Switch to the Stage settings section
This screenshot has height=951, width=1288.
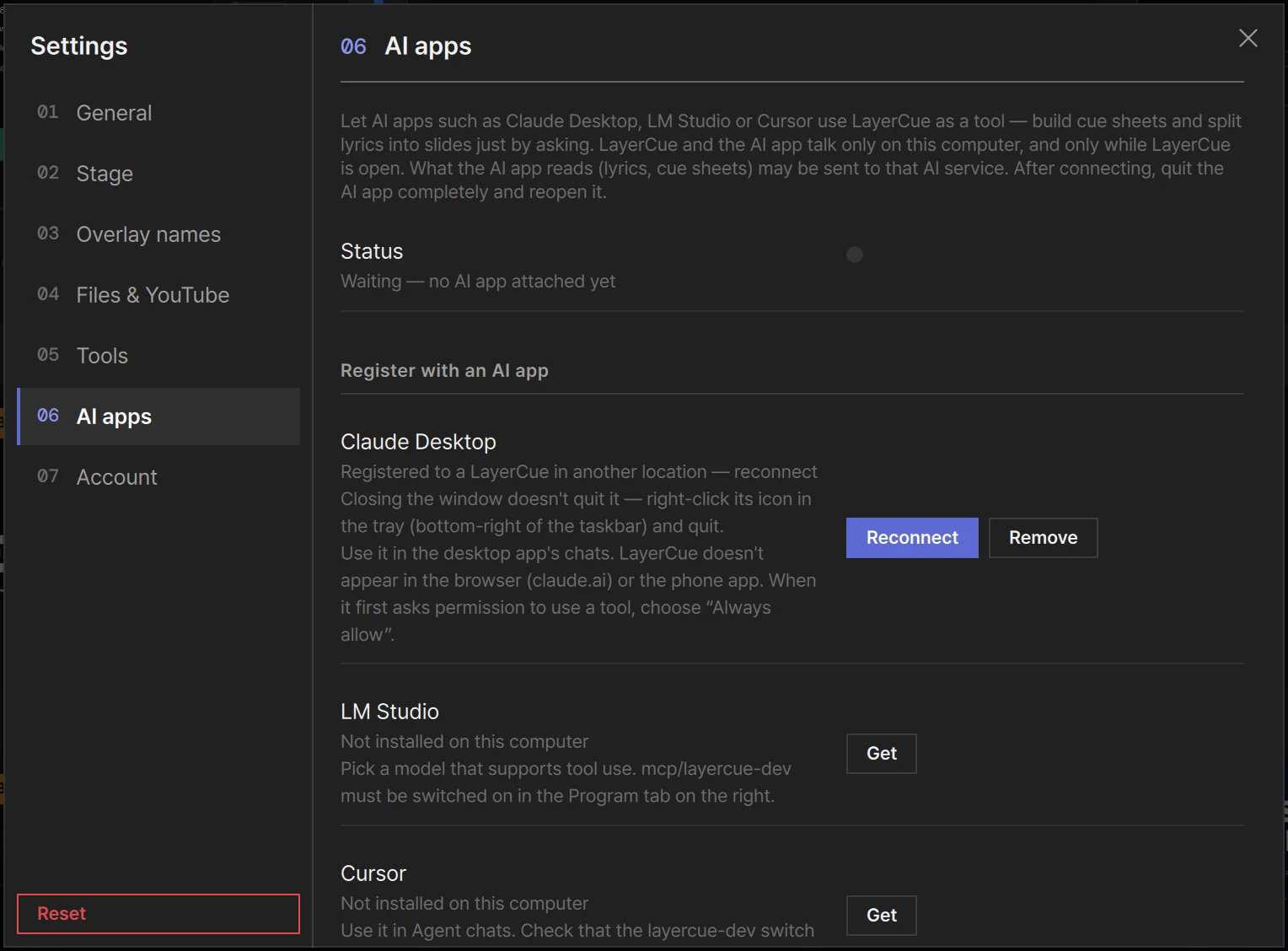tap(158, 174)
